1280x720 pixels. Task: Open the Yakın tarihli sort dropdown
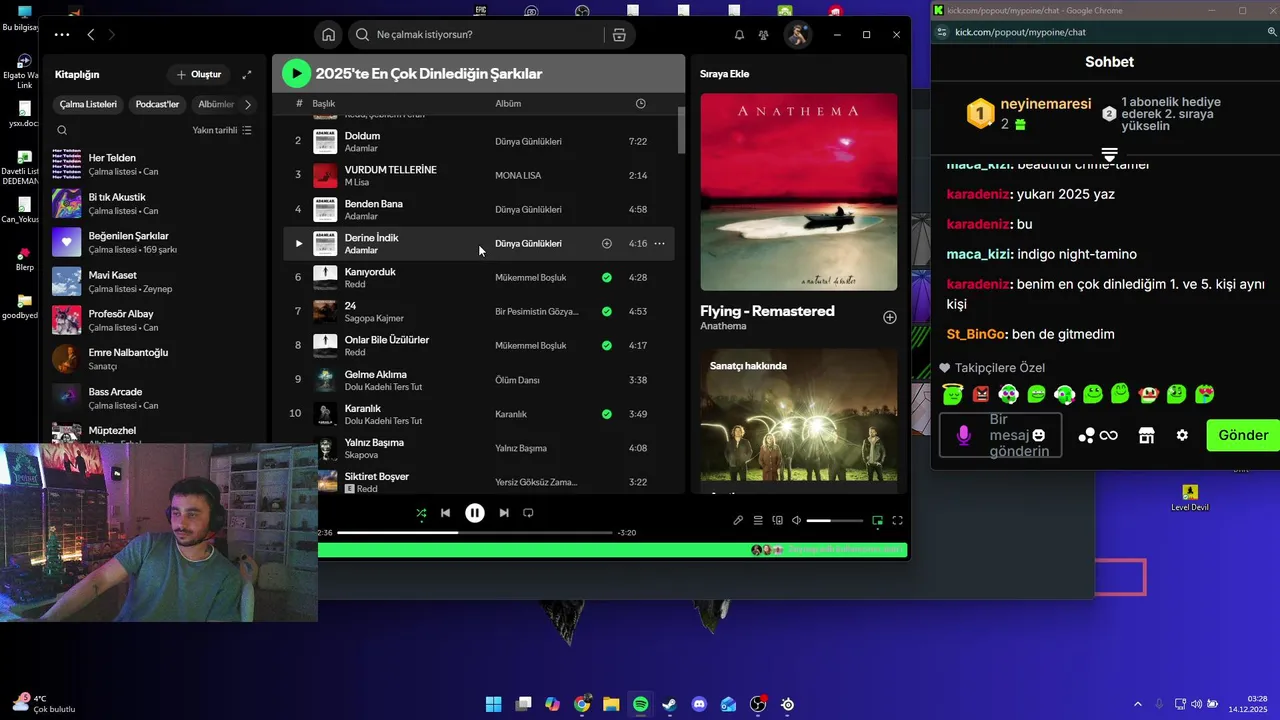222,130
